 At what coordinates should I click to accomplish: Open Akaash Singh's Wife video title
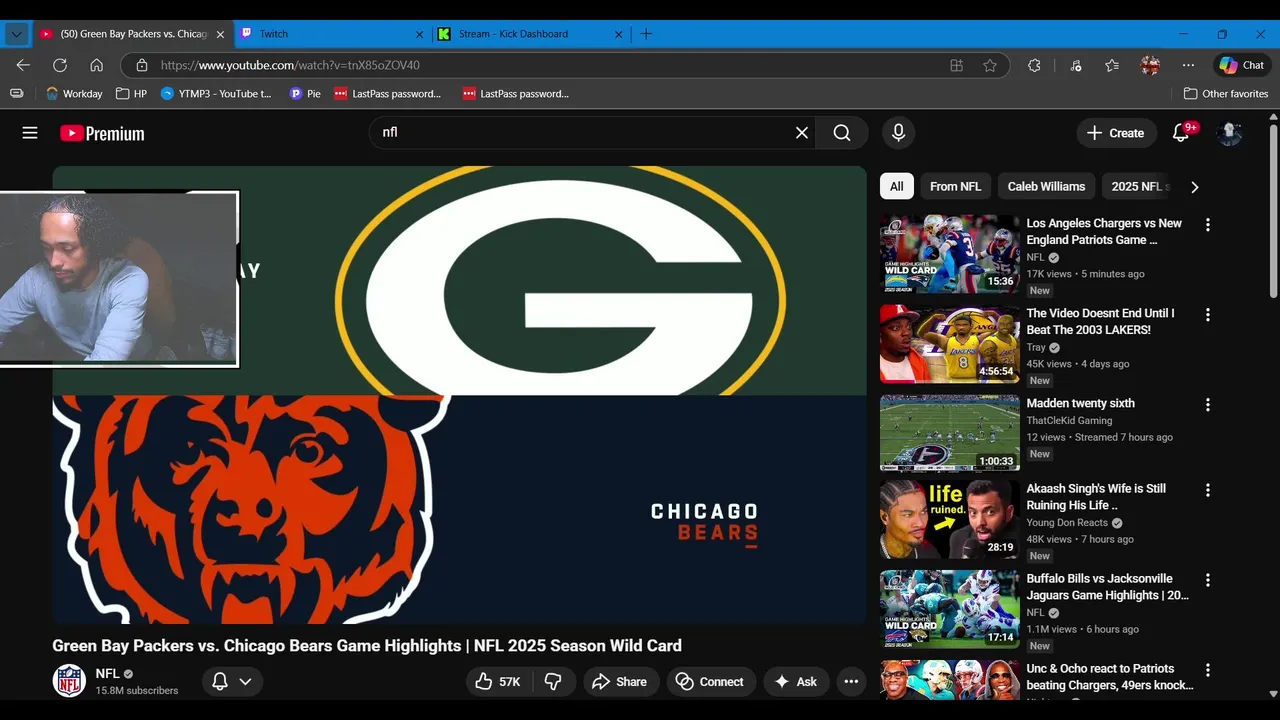pyautogui.click(x=1096, y=497)
